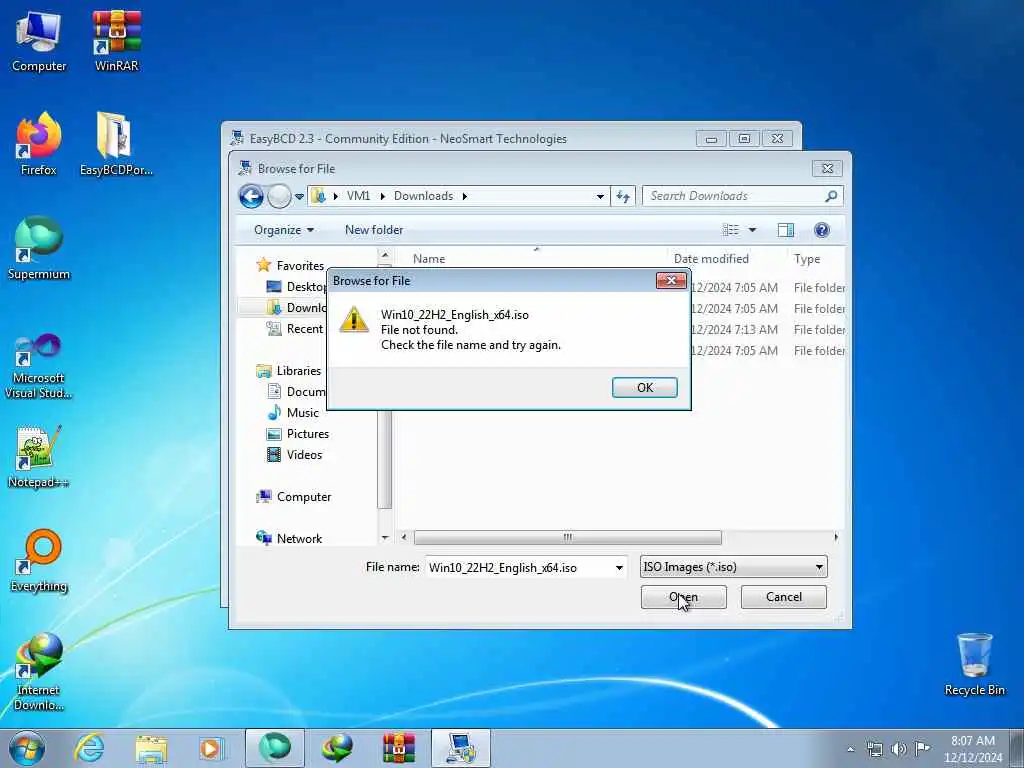Select Documents library in navigation pane

click(296, 391)
